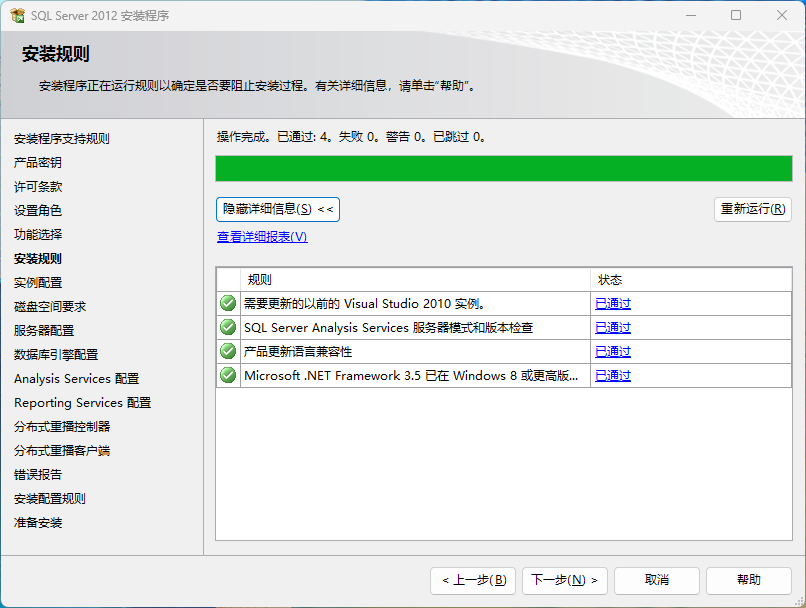806x608 pixels.
Task: Minimize the SQL Server 2012 setup window
Action: pyautogui.click(x=691, y=15)
